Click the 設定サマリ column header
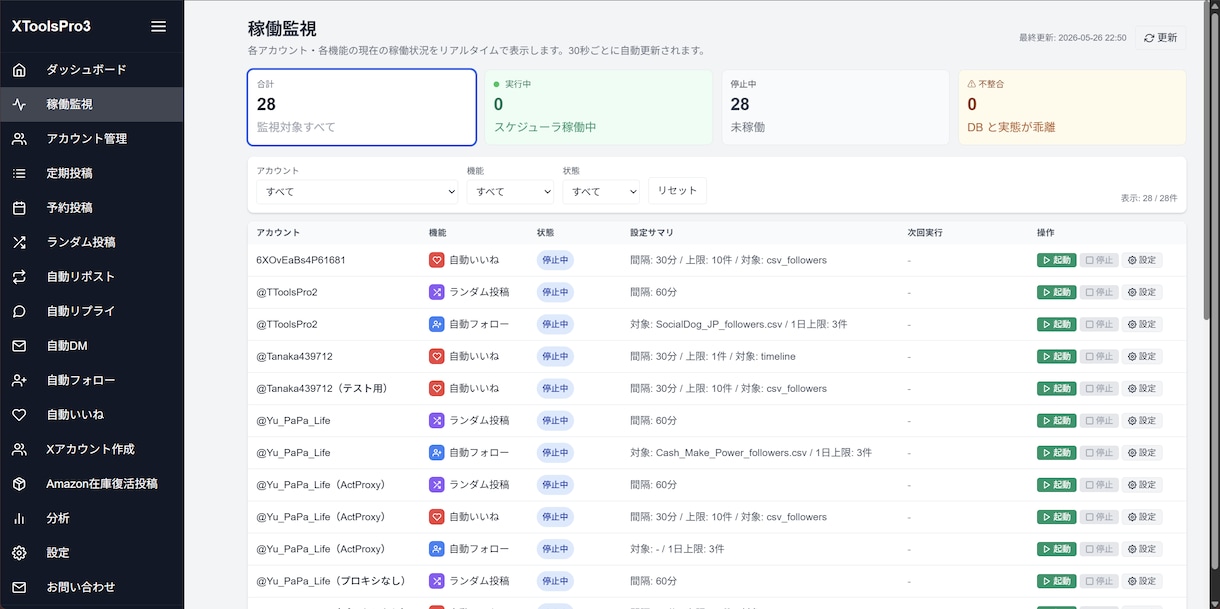The height and width of the screenshot is (609, 1220). point(652,232)
